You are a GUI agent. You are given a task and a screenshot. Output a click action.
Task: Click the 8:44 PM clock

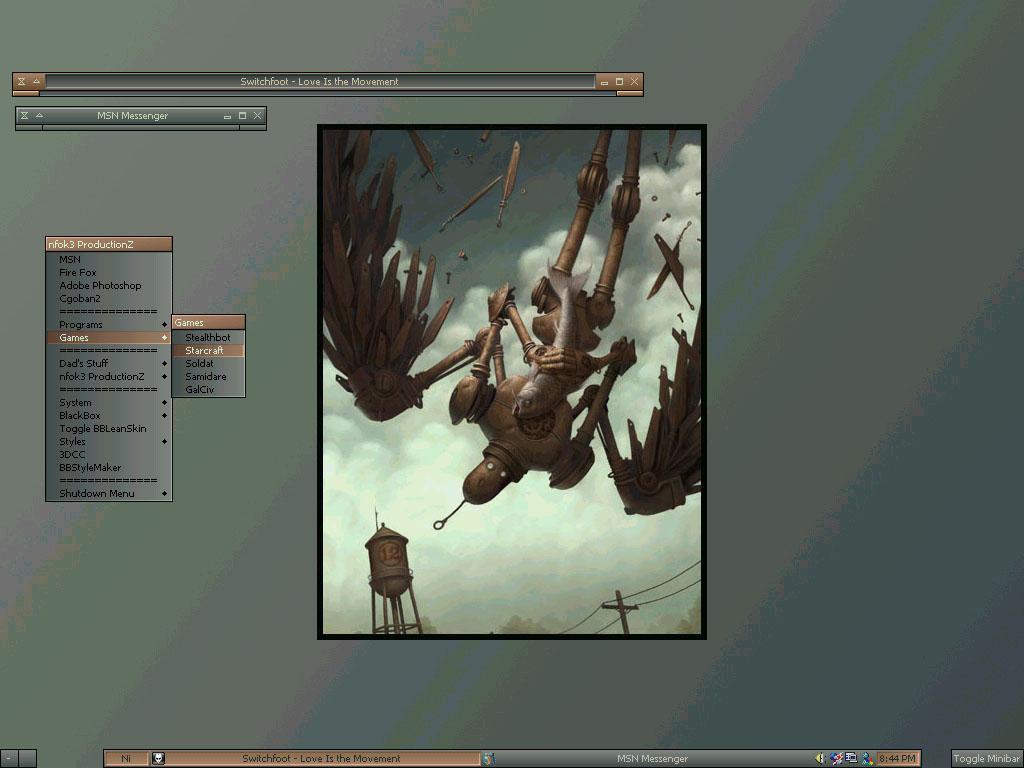click(897, 758)
